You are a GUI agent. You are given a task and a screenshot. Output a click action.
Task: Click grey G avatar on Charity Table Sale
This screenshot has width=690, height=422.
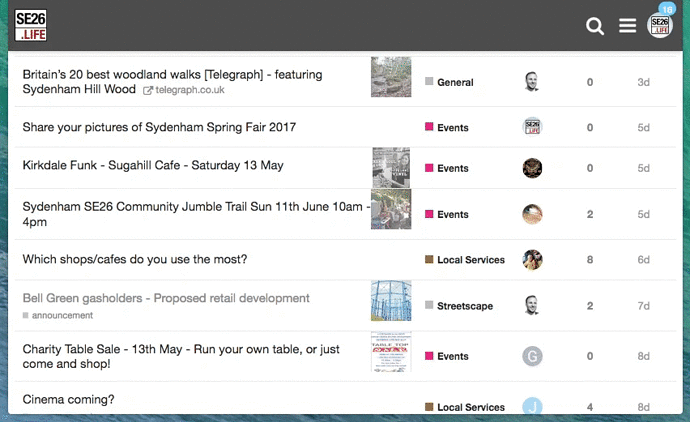pos(532,356)
